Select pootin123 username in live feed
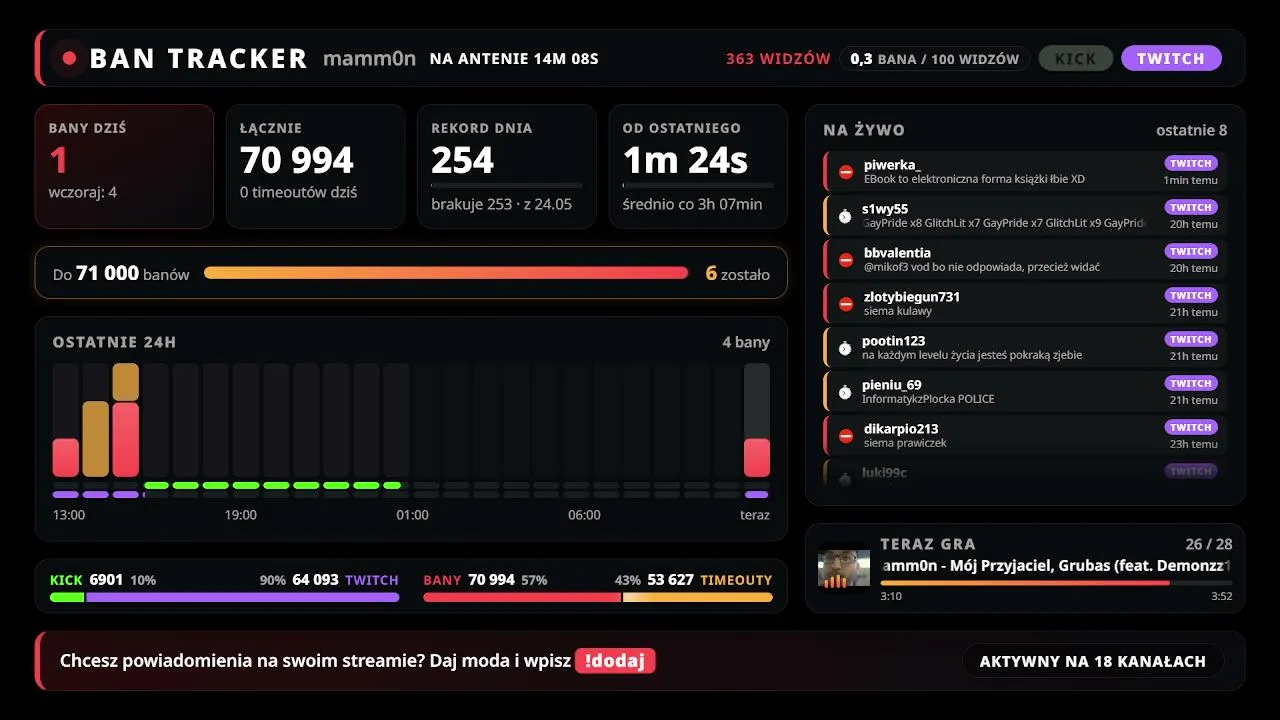 point(894,341)
